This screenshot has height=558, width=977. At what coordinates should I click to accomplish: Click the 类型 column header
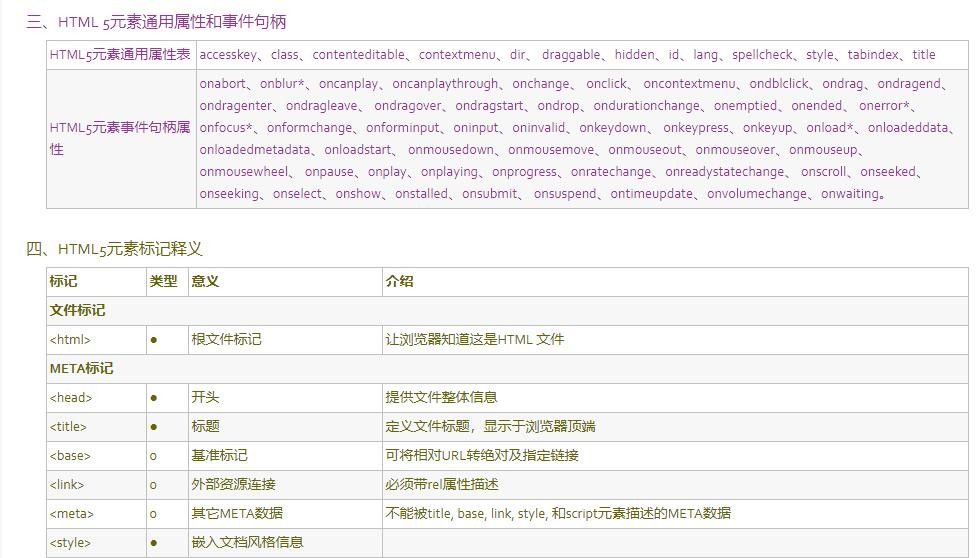point(163,282)
